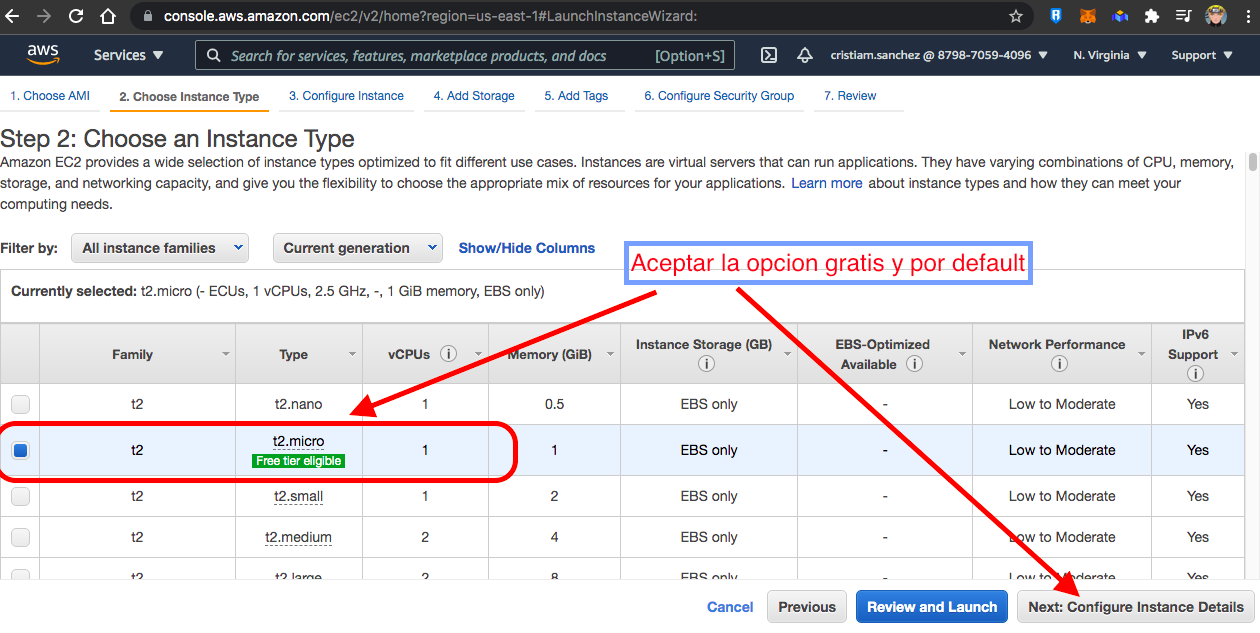The image size is (1260, 633).
Task: Bookmark page with the star icon
Action: pyautogui.click(x=1016, y=16)
